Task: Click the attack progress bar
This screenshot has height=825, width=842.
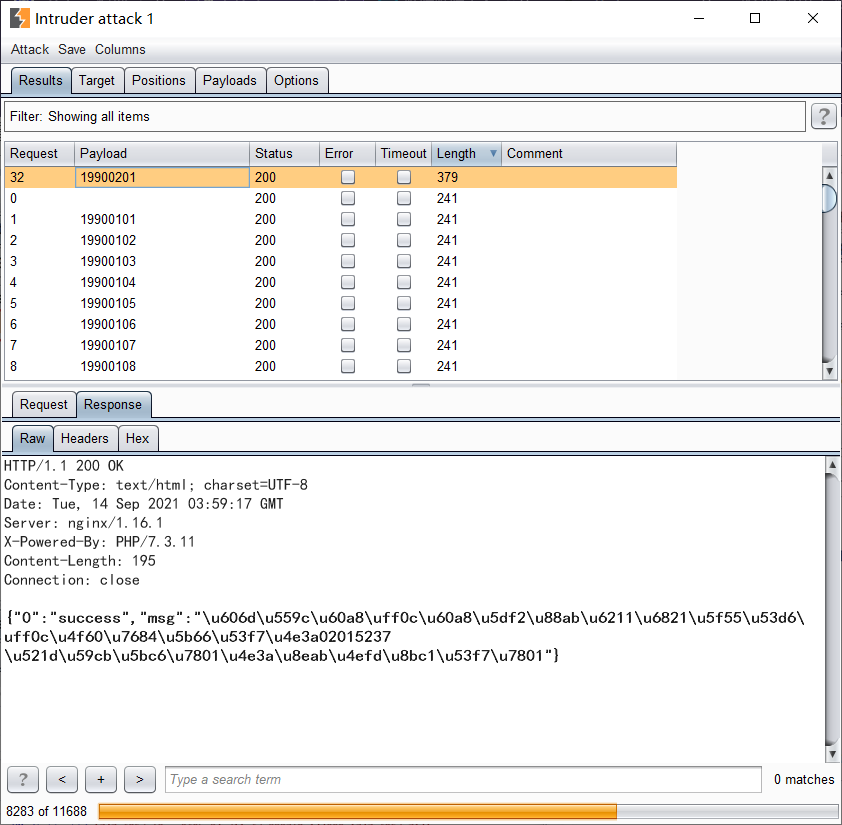Action: [467, 811]
